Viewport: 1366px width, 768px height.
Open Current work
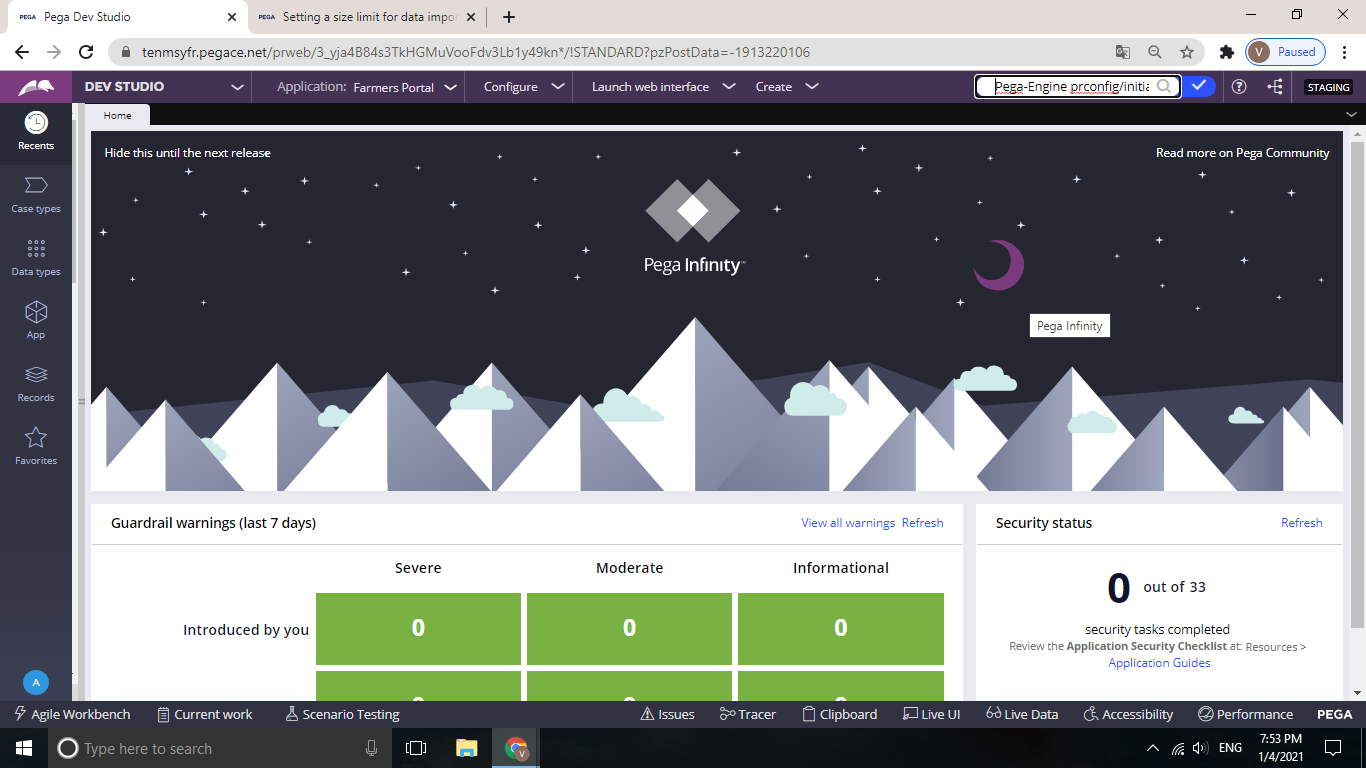205,714
